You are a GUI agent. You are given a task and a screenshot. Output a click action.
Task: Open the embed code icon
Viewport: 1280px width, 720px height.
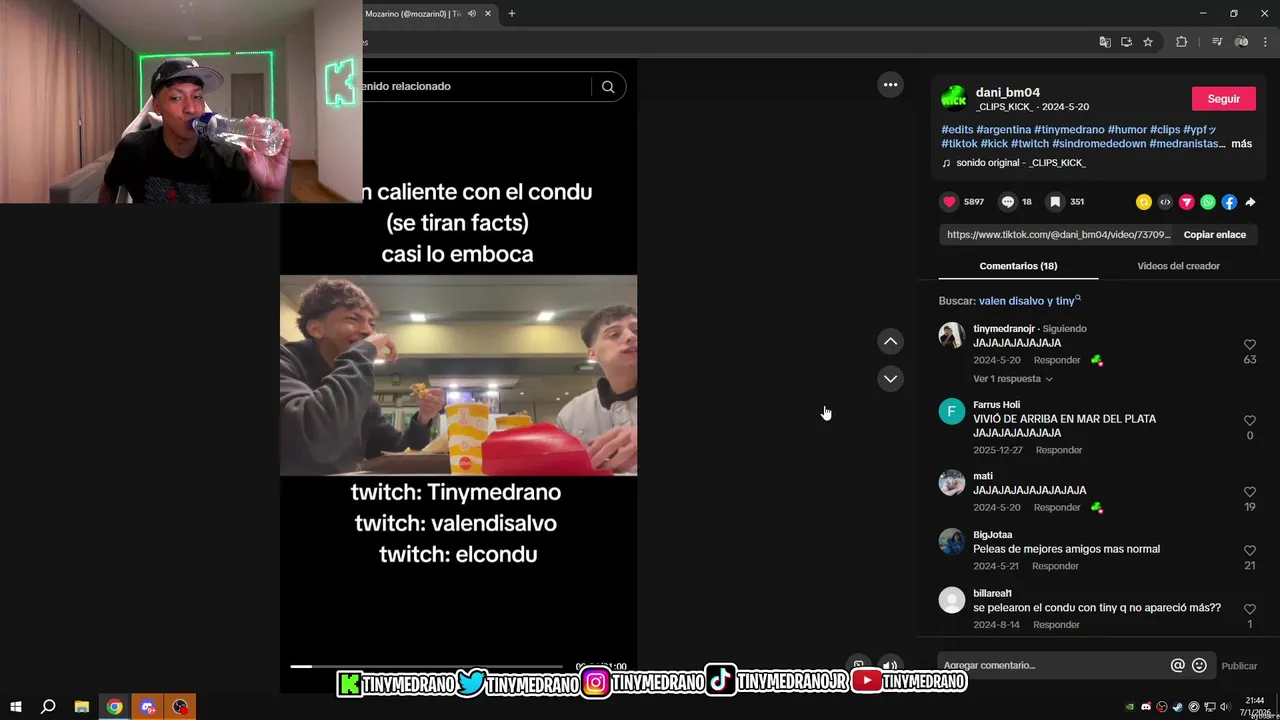coord(1165,202)
